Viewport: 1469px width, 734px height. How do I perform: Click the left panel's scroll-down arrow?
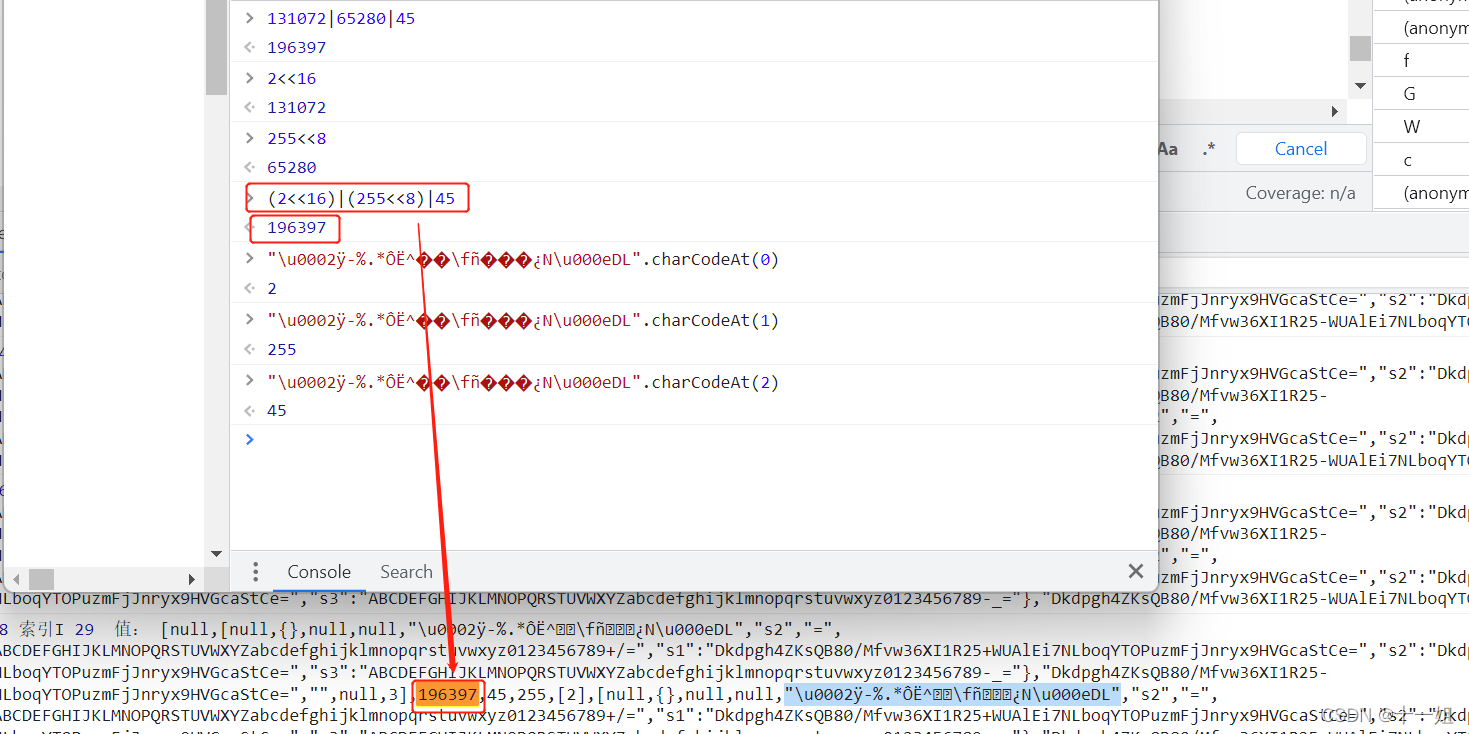[217, 553]
